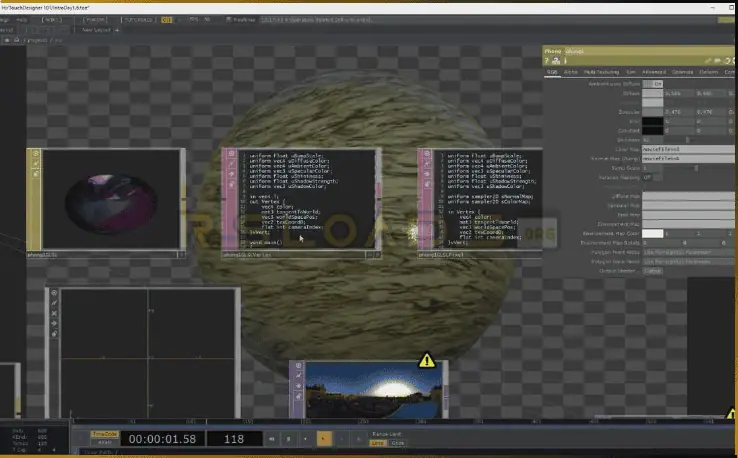This screenshot has width=738, height=458.
Task: Click the Environment Map Color swatch
Action: (x=652, y=233)
